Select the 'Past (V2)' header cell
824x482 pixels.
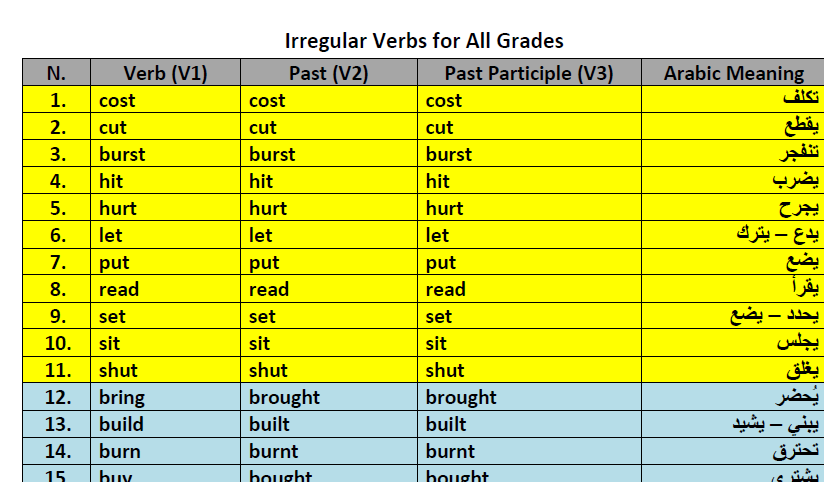click(328, 73)
